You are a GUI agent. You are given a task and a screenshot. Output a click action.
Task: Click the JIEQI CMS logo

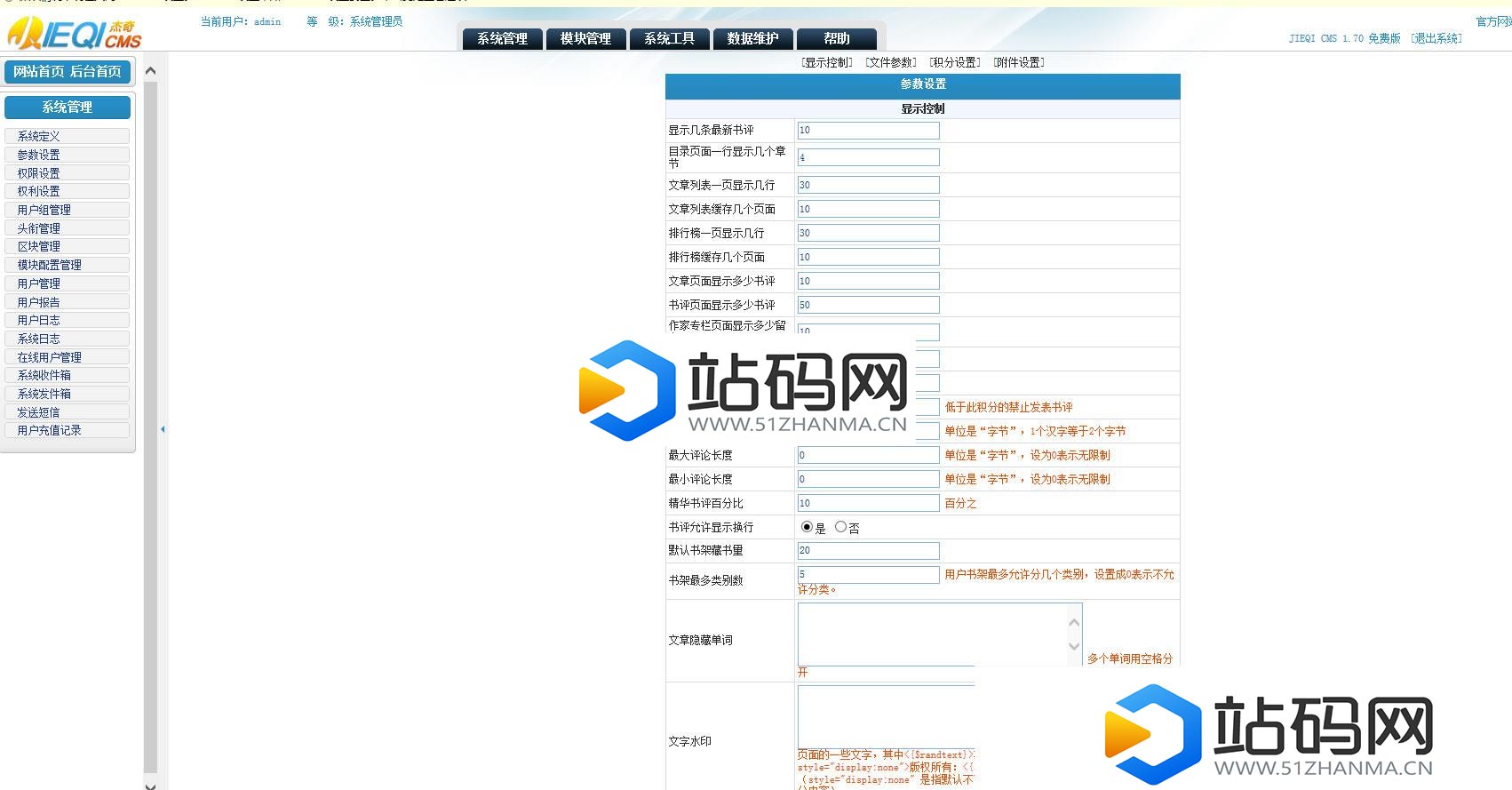pos(75,34)
